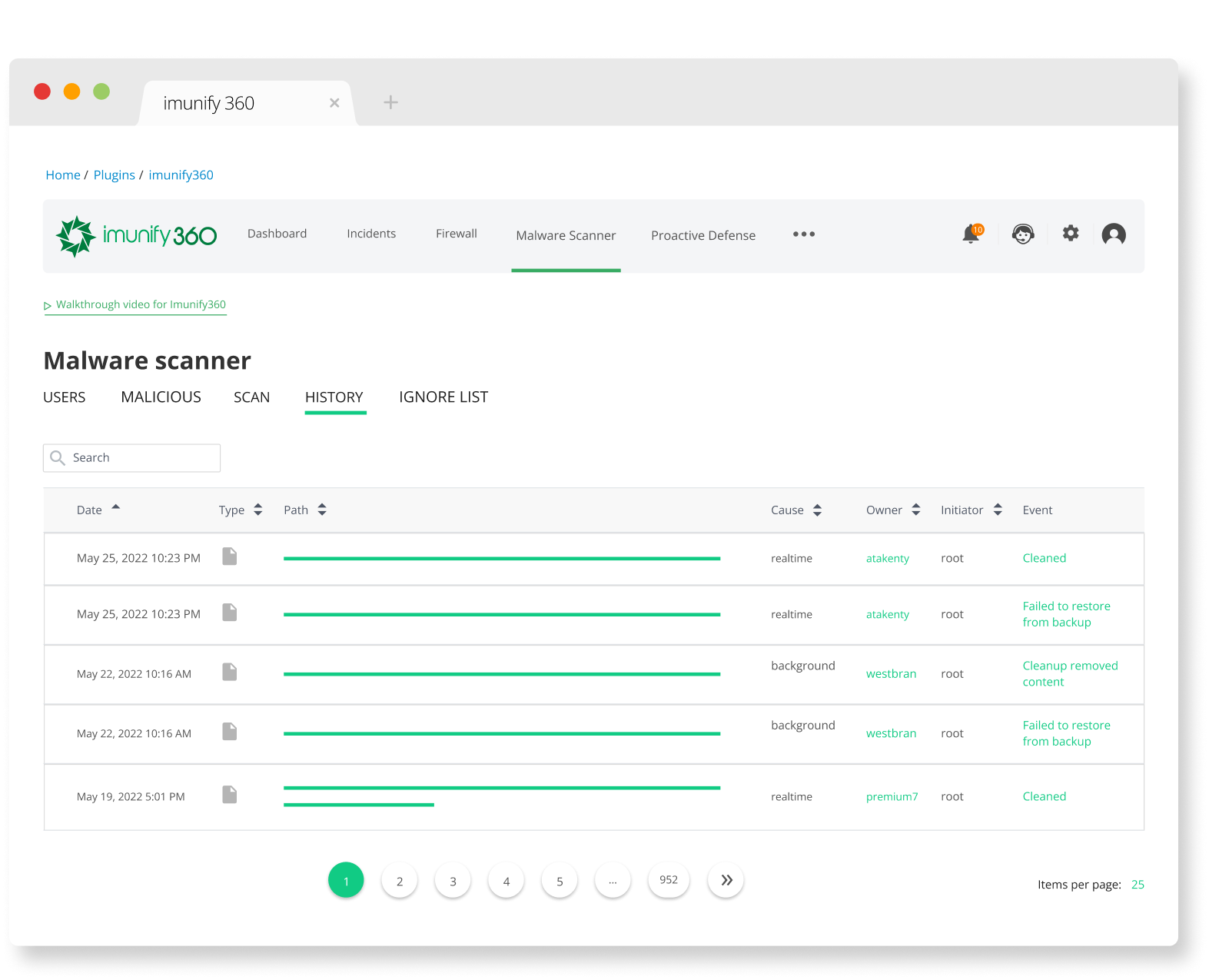Open the Malware Scanner nav item
The height and width of the screenshot is (980, 1209).
point(566,236)
